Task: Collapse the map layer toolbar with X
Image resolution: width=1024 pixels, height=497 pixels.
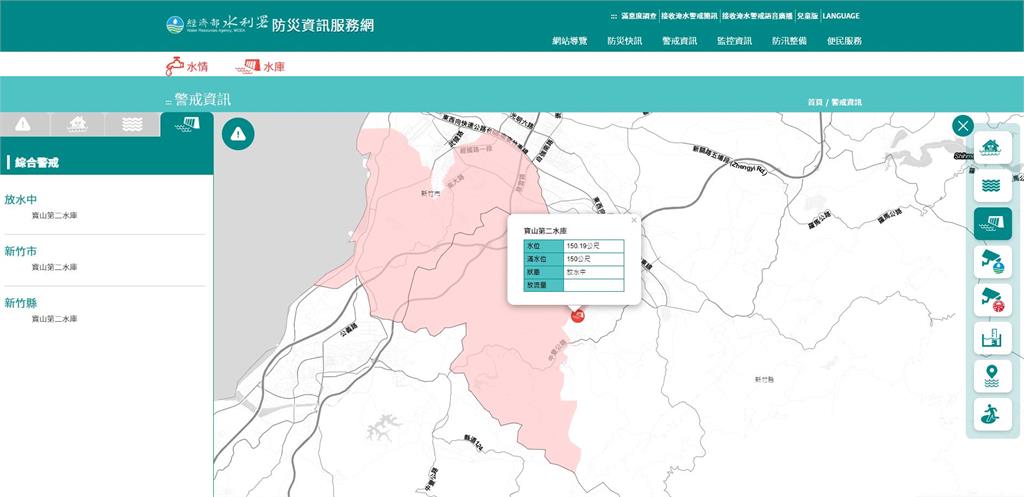Action: click(x=963, y=125)
